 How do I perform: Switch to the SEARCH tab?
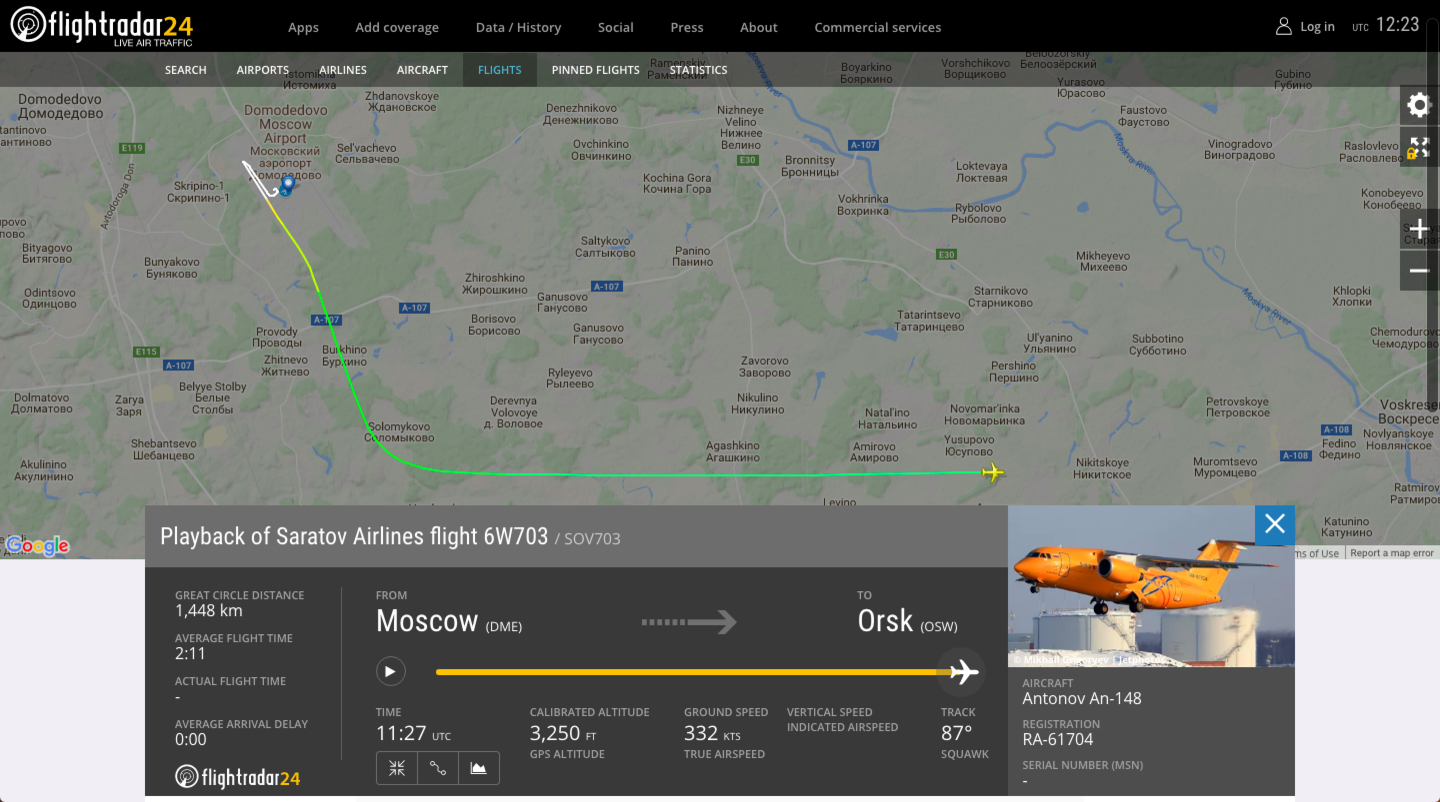pos(186,70)
